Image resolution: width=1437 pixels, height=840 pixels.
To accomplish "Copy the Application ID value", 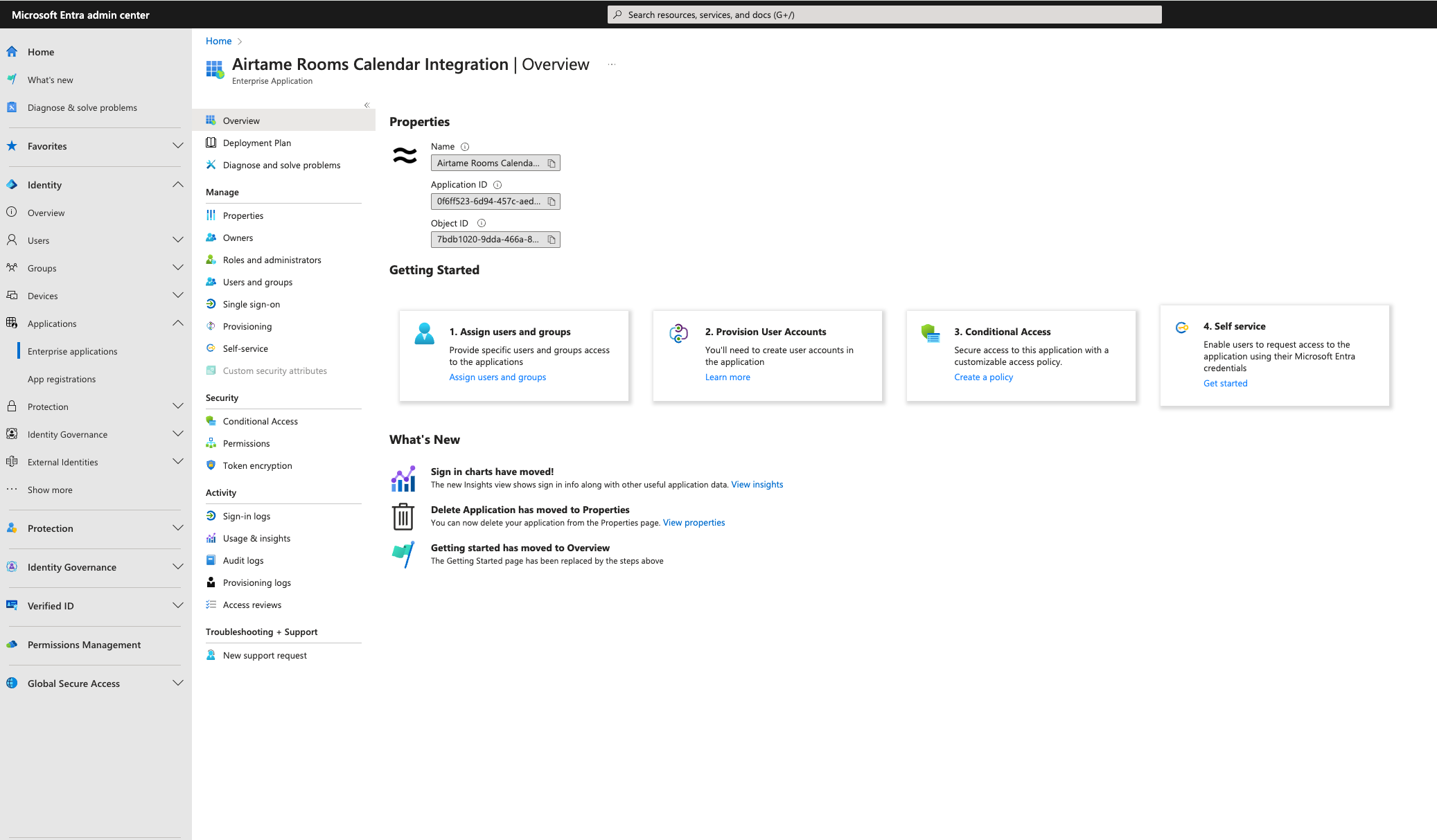I will coord(552,202).
